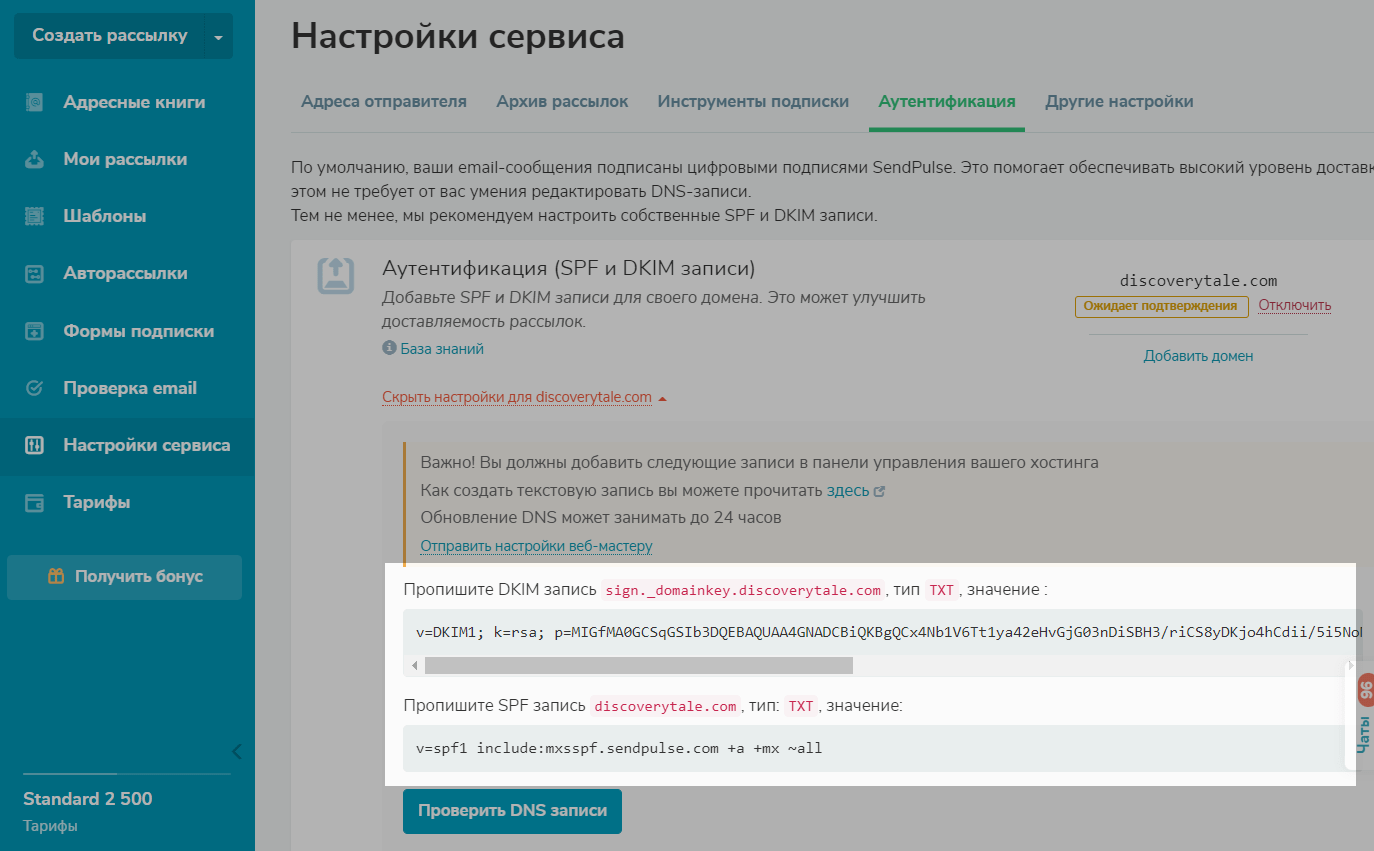
Task: Click the pink SPF record name discoverytale.com
Action: [665, 706]
